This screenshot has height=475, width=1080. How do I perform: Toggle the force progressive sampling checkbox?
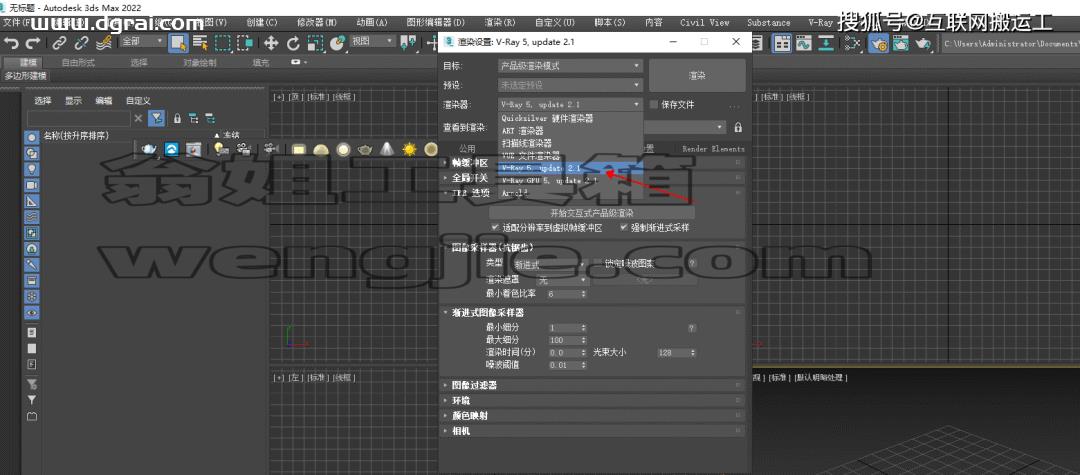point(623,227)
